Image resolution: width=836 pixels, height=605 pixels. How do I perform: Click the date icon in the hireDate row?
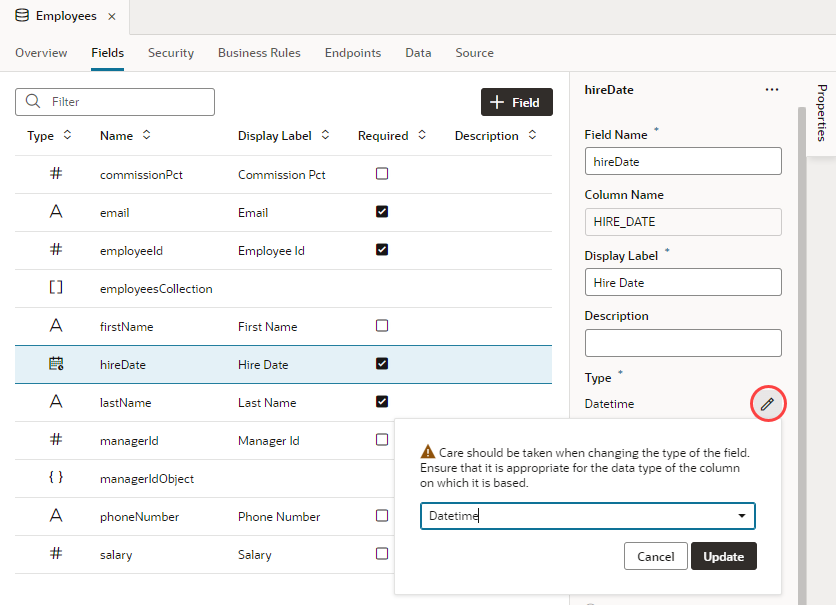click(56, 364)
